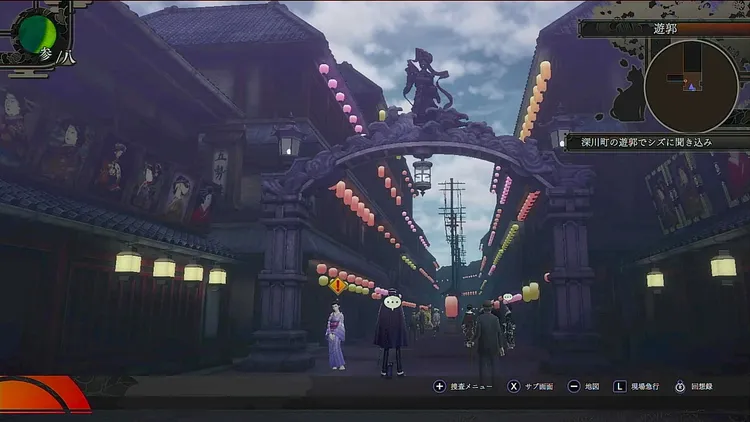This screenshot has height=422, width=750.
Task: Click the blue player arrow on the minimap
Action: (x=691, y=88)
